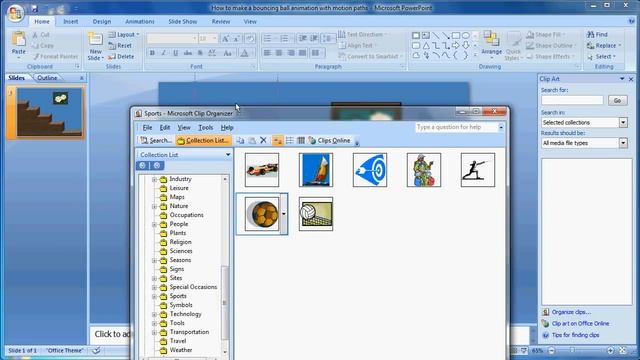Image resolution: width=640 pixels, height=360 pixels.
Task: Expand the Industry folder in the tree
Action: [155, 179]
